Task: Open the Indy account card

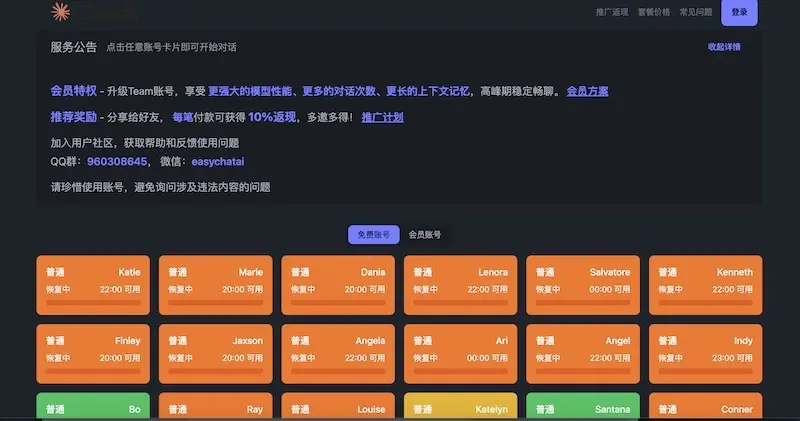Action: [x=706, y=354]
